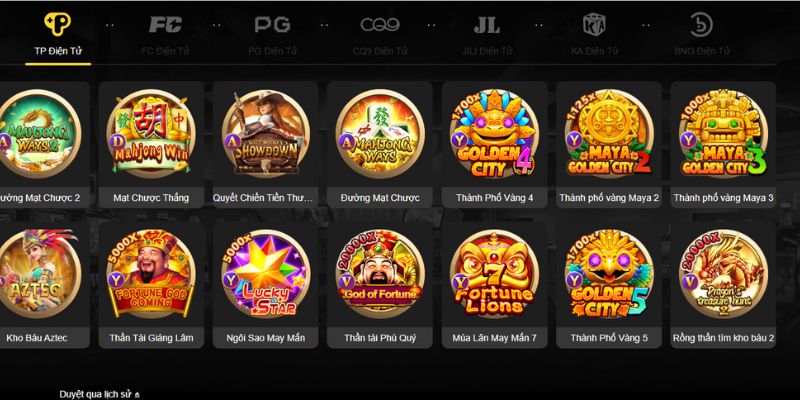Open the Mahjong Win game icon
The image size is (800, 400).
[x=151, y=134]
